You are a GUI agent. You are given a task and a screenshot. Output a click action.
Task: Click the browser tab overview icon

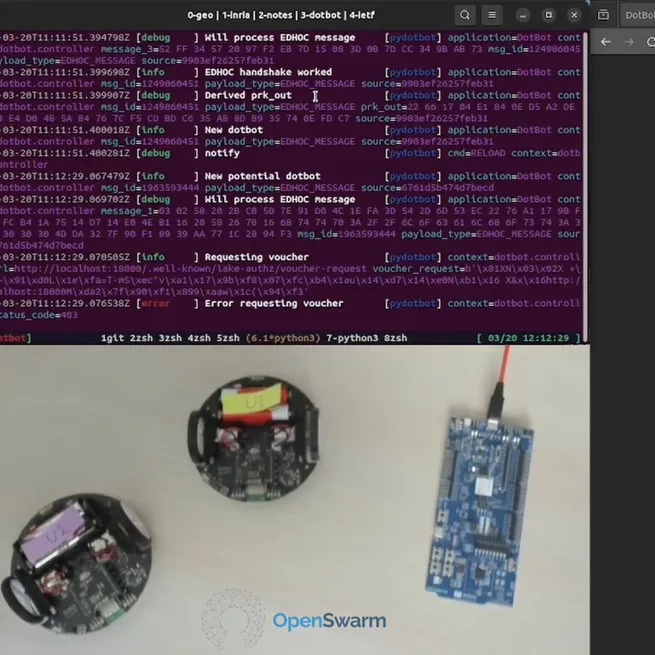pos(603,15)
